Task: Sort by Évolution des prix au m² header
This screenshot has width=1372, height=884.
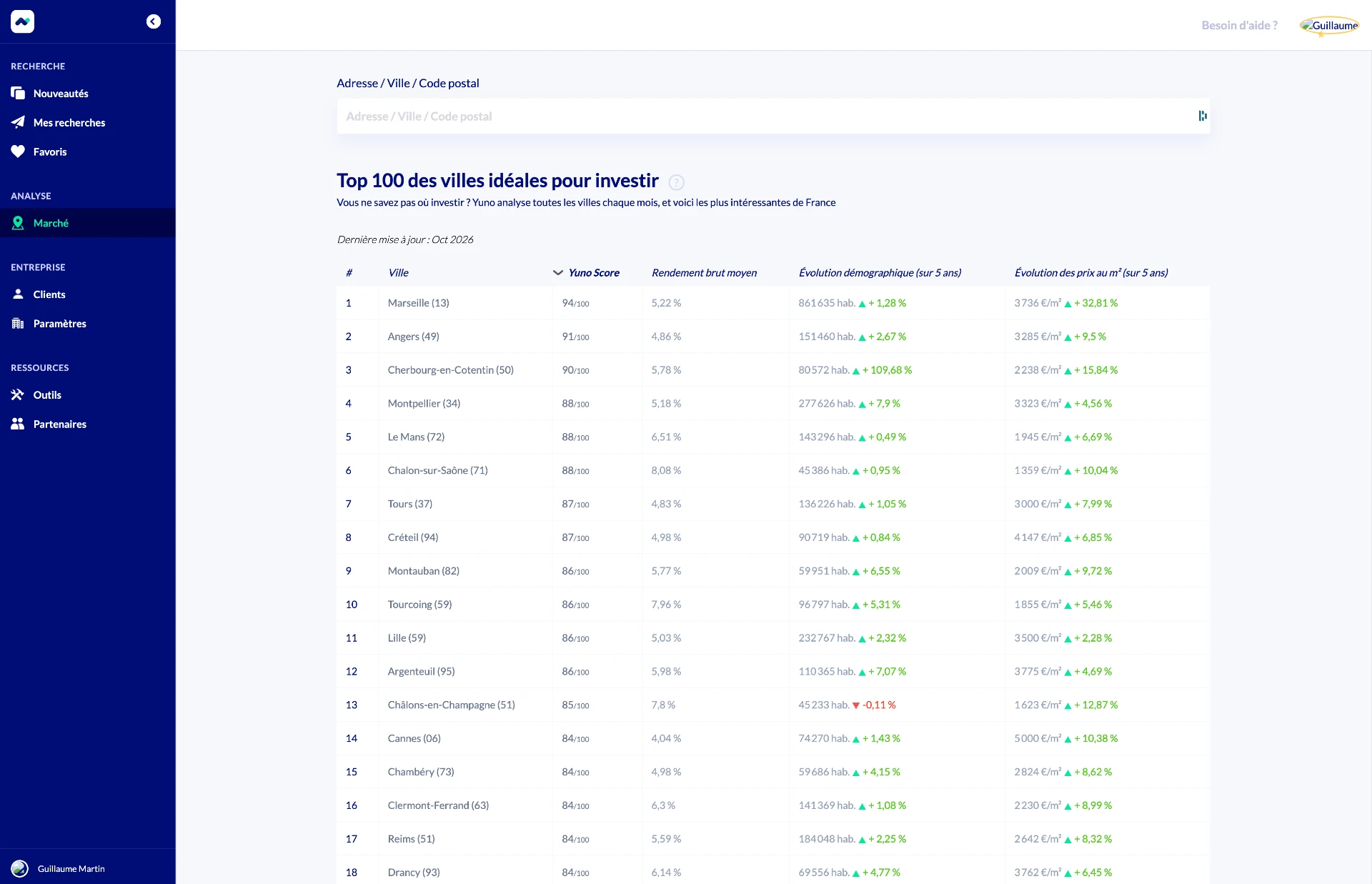Action: coord(1091,273)
